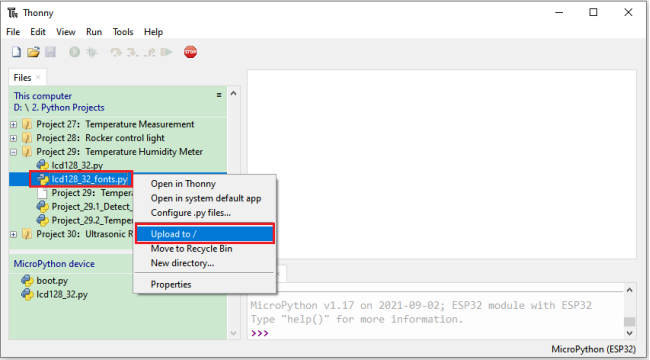This screenshot has height=360, width=650.
Task: Choose Move to Recycle Bin
Action: [205, 248]
